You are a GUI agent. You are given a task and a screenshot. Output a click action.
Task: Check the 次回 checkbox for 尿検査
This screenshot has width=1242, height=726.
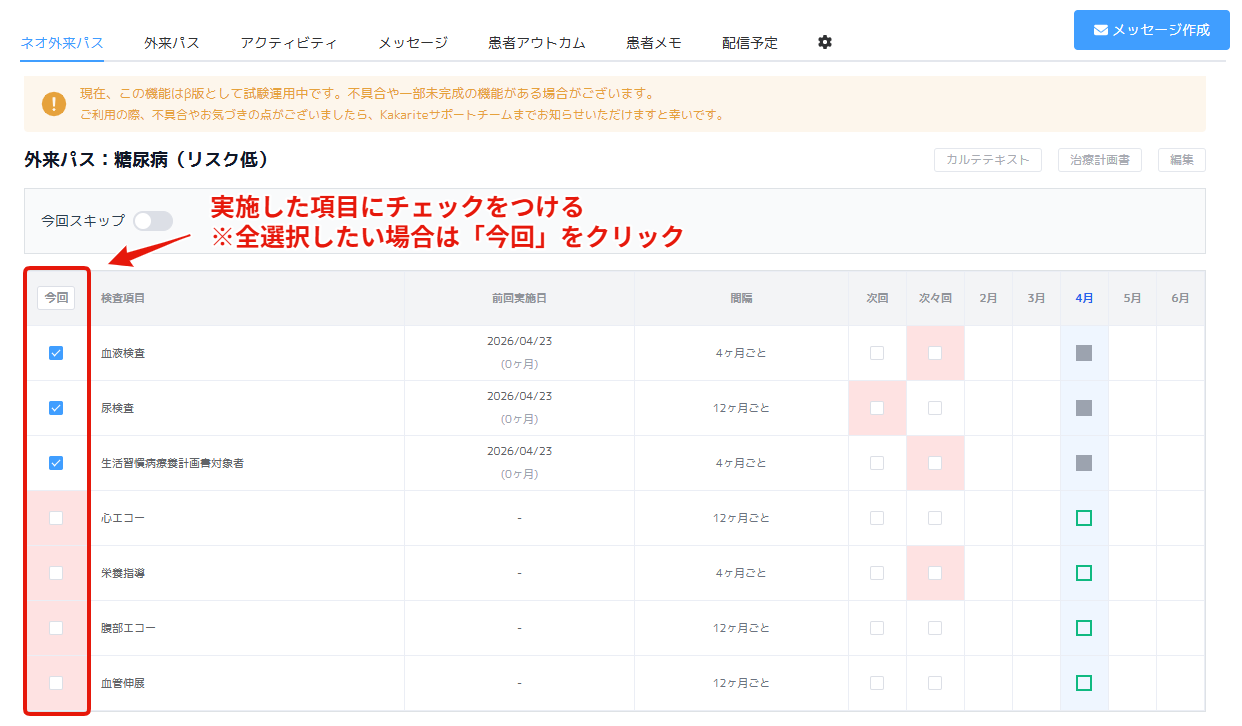pyautogui.click(x=877, y=408)
